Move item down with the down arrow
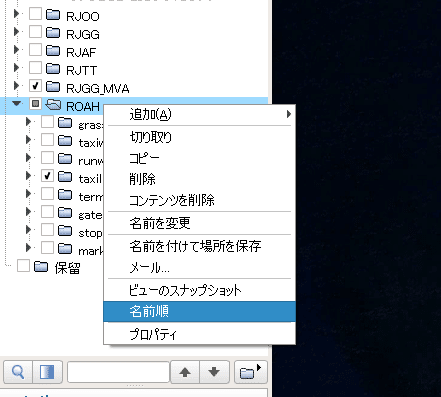The height and width of the screenshot is (397, 441). [x=214, y=372]
